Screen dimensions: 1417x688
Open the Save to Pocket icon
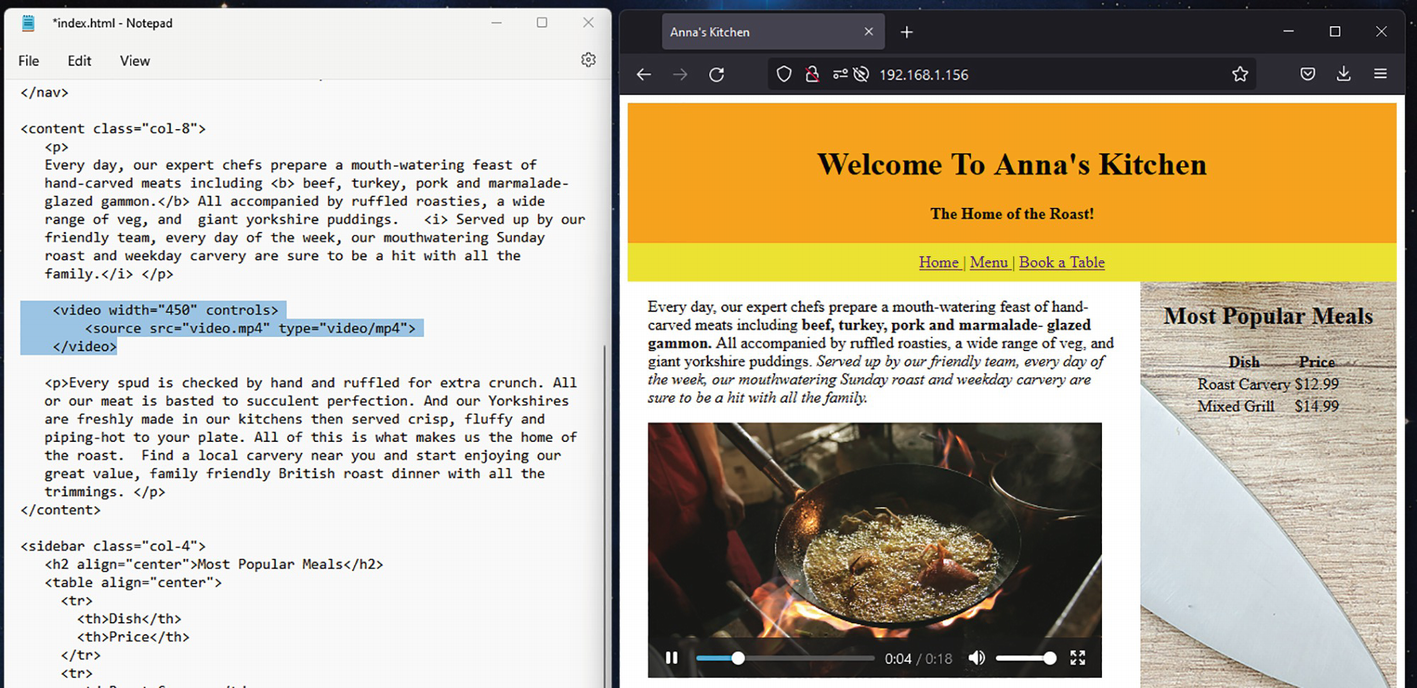coord(1307,75)
